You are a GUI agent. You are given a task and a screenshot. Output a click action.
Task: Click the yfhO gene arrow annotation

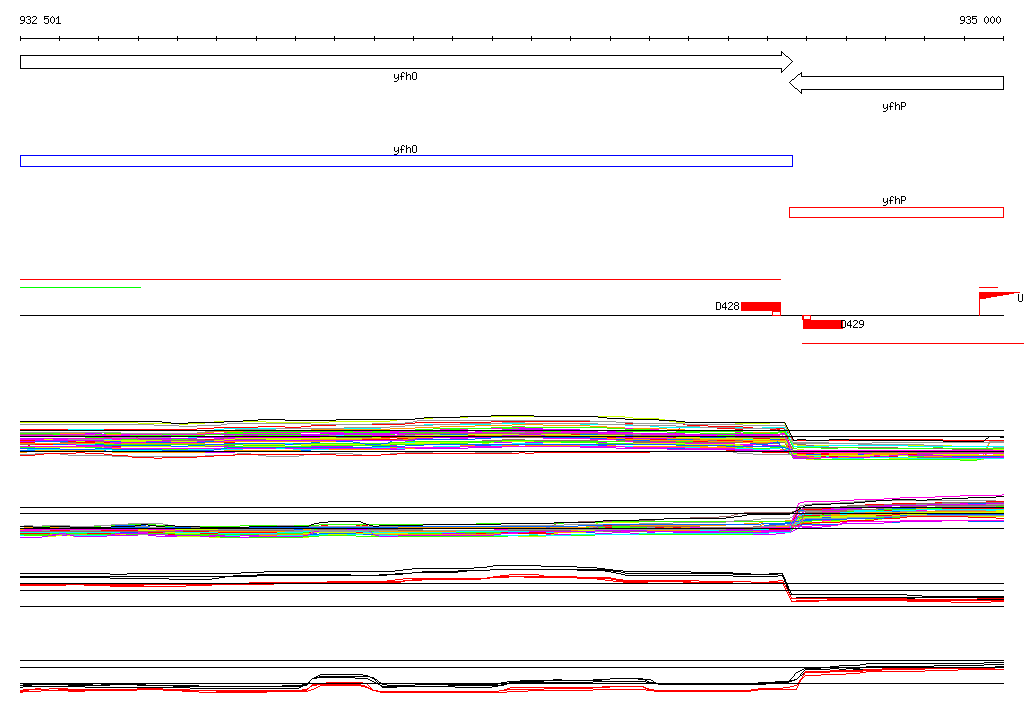pos(406,62)
